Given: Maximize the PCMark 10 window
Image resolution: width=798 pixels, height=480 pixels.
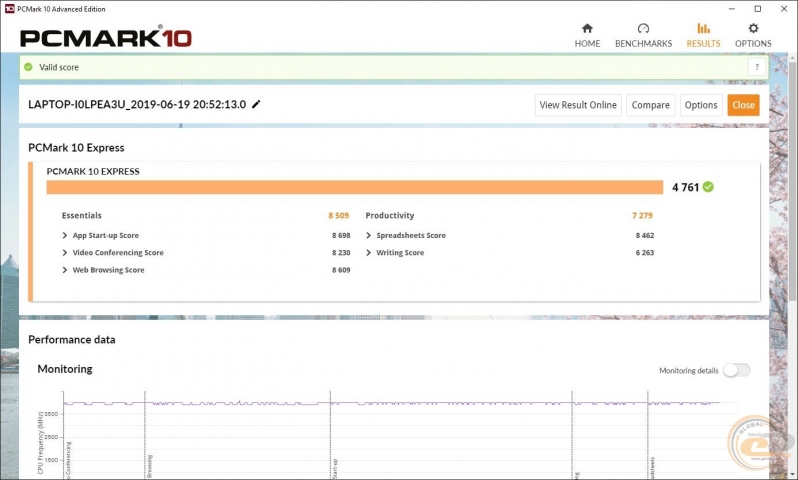Looking at the screenshot, I should (x=757, y=9).
